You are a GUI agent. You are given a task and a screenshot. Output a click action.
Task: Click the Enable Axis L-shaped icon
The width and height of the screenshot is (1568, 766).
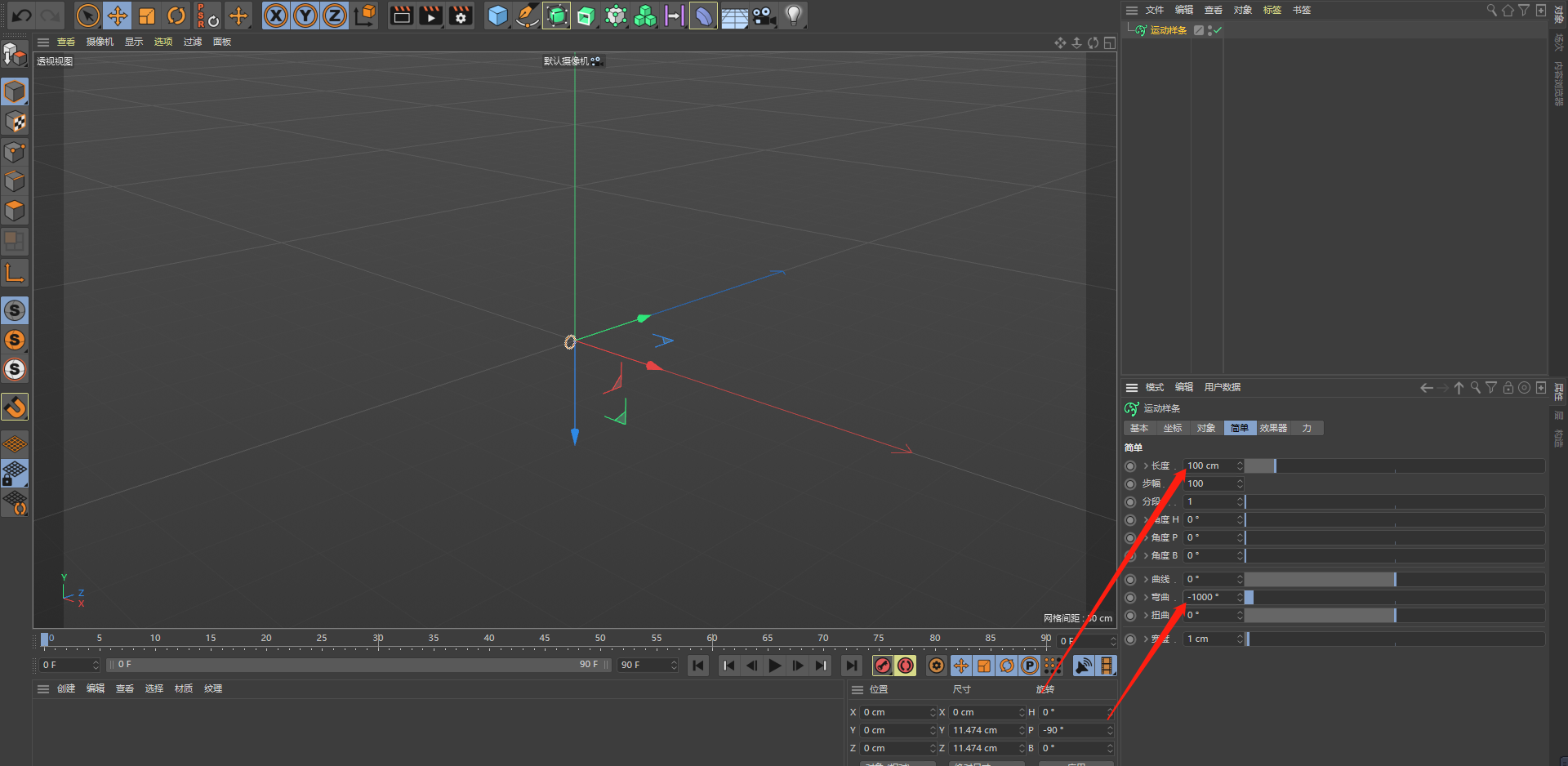[15, 273]
